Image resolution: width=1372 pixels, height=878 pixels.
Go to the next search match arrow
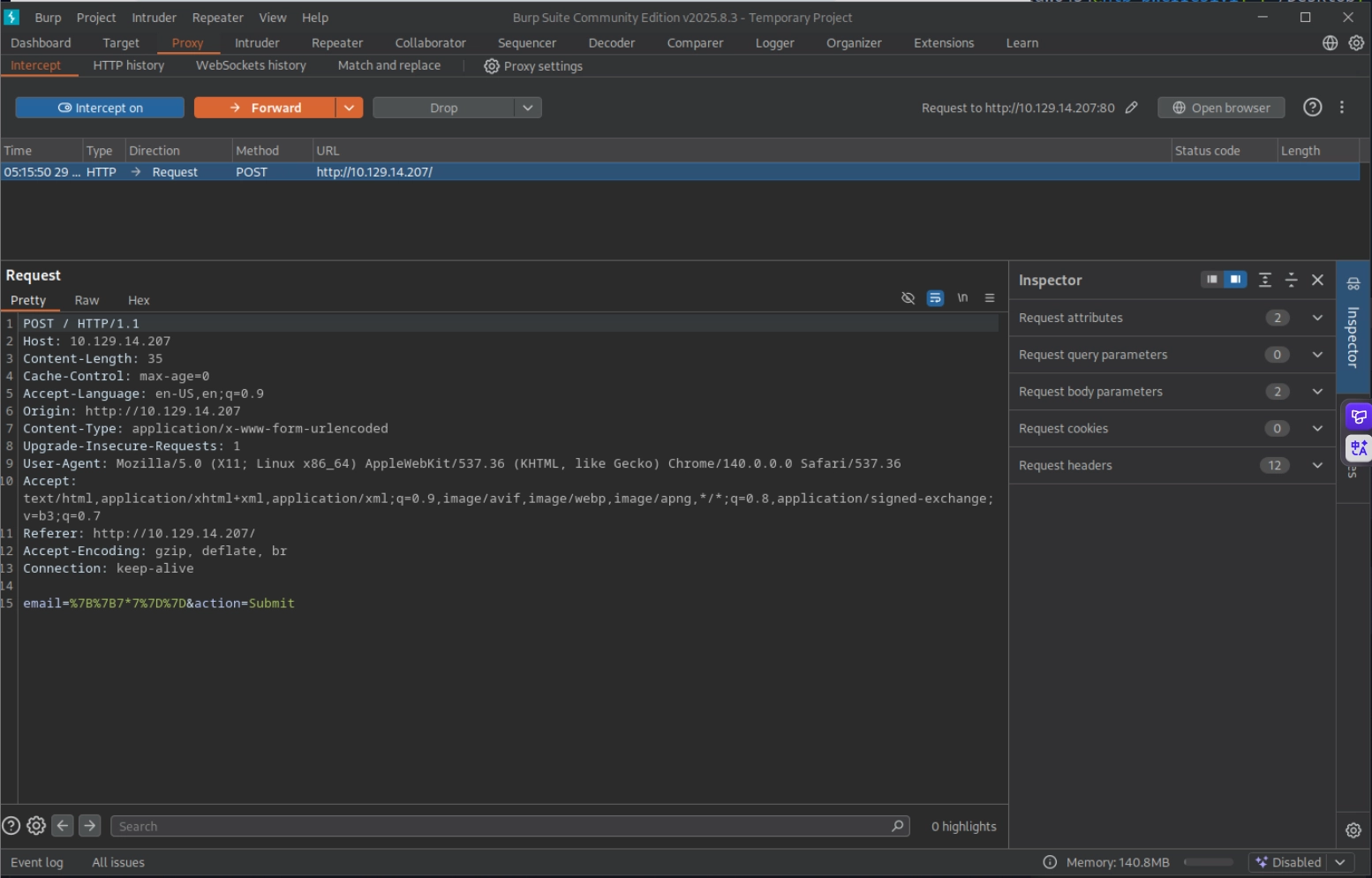[x=90, y=826]
